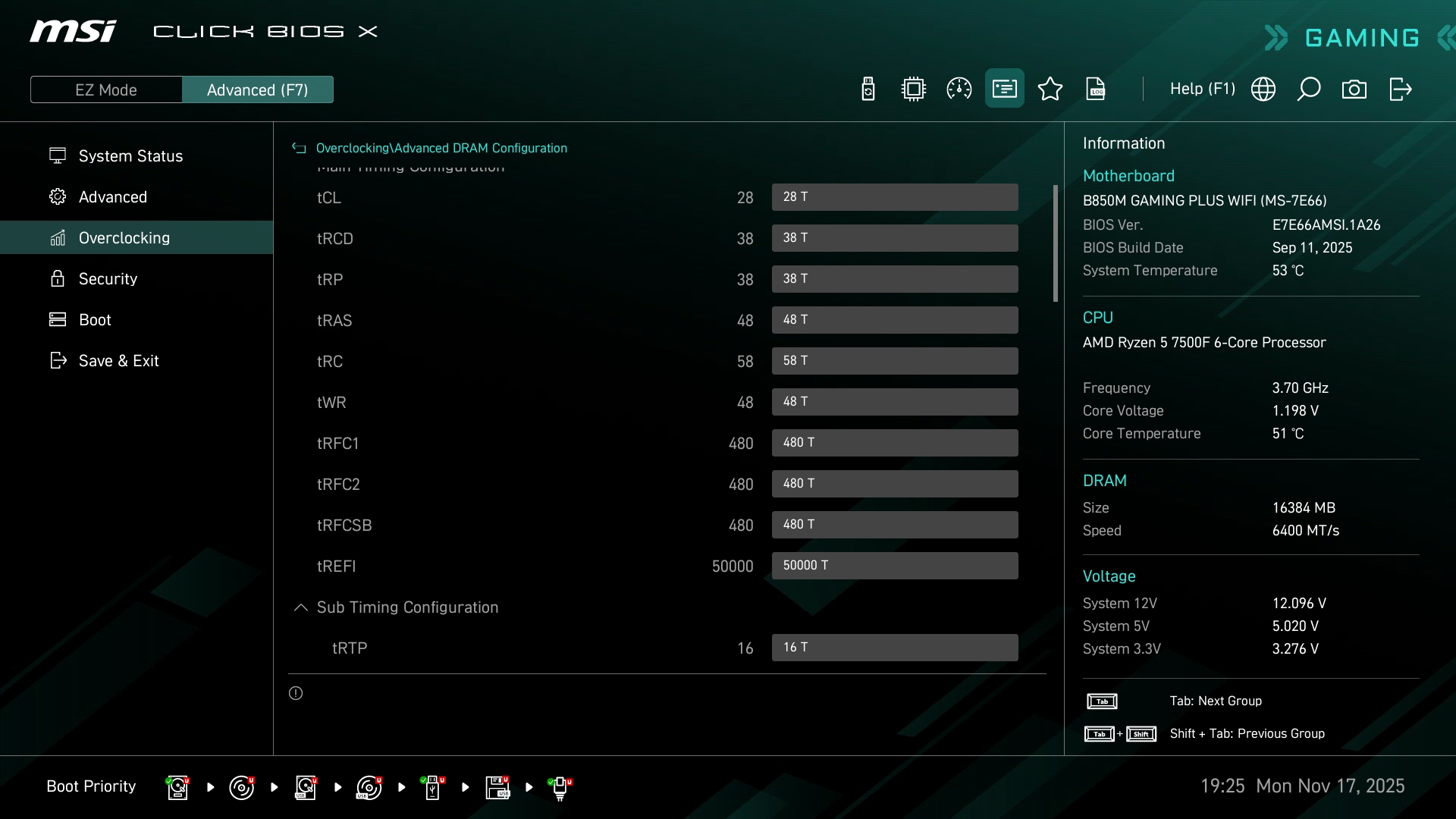Click the tRAS value field
The image size is (1456, 819).
click(x=895, y=320)
